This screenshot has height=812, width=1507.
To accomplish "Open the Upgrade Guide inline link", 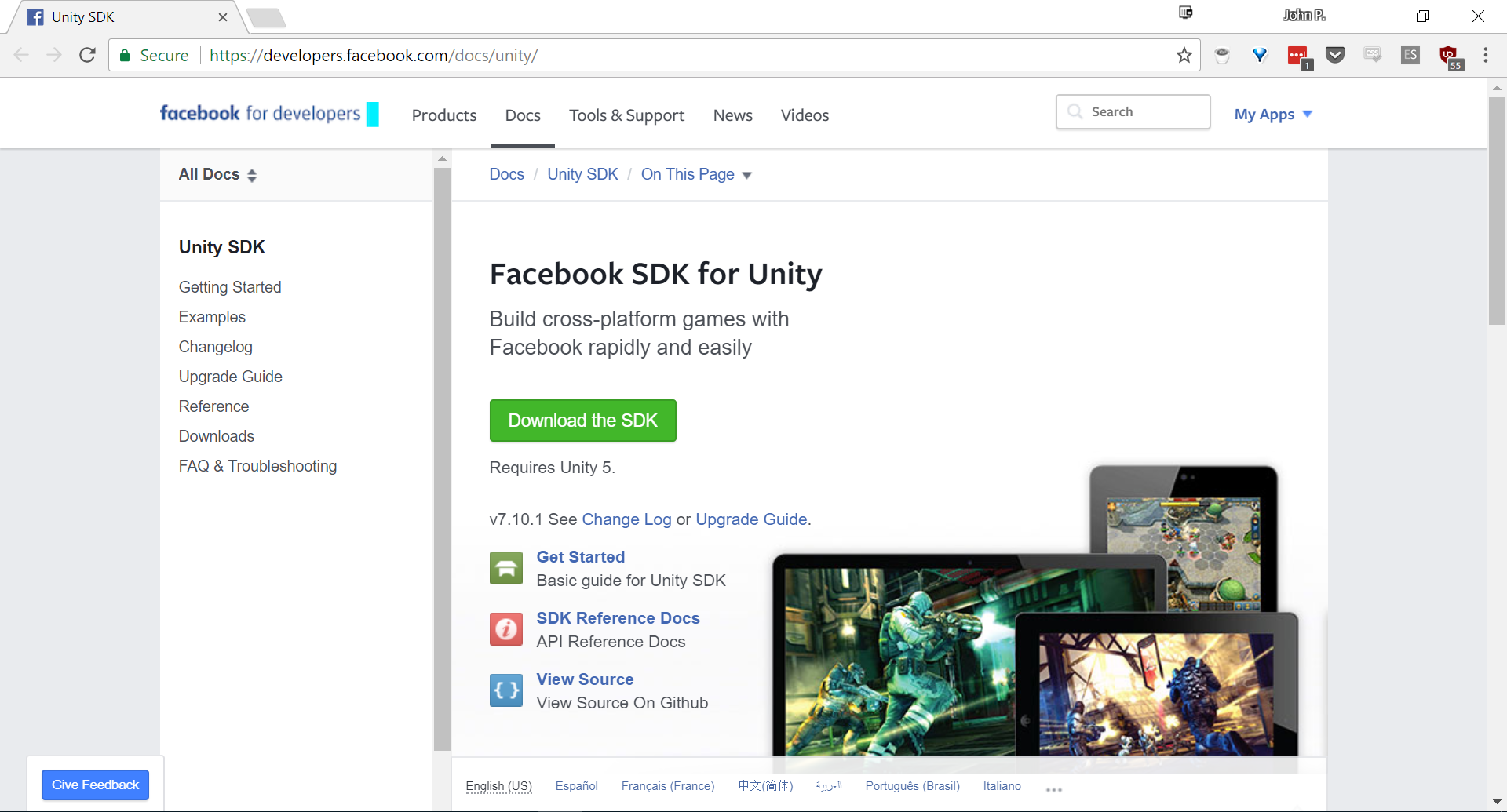I will tap(751, 519).
